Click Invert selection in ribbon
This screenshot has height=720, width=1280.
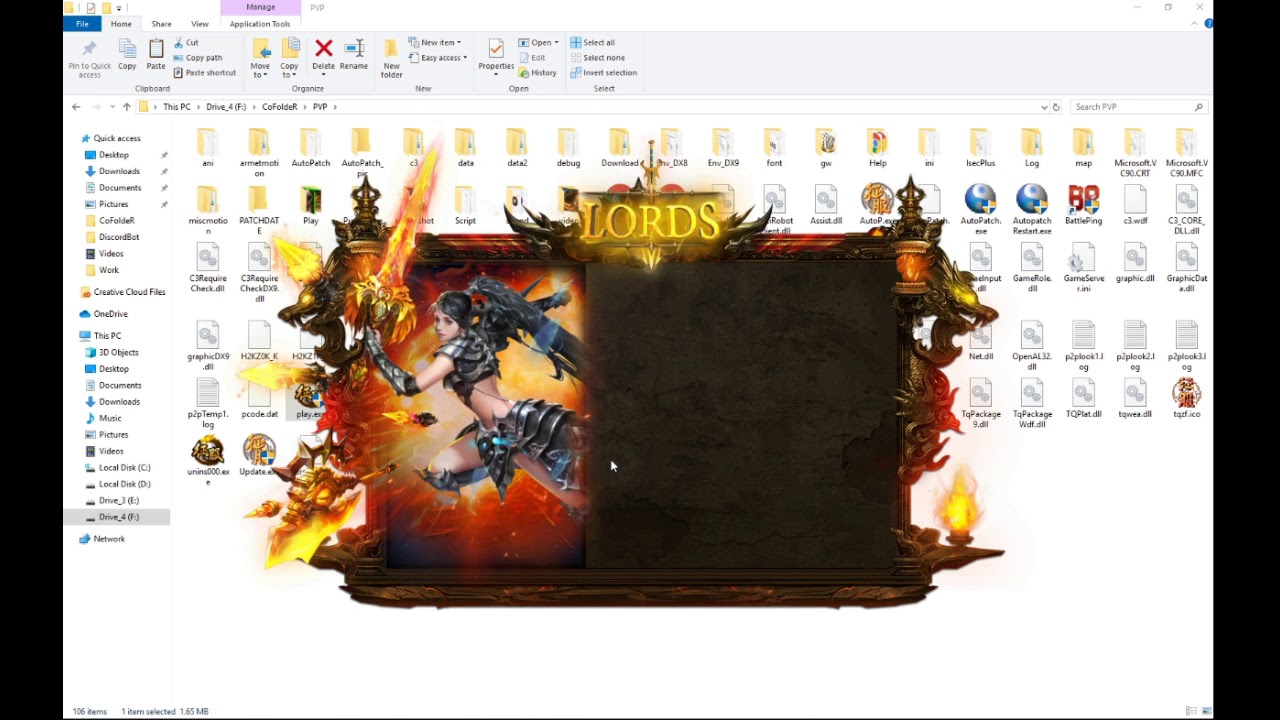(603, 73)
